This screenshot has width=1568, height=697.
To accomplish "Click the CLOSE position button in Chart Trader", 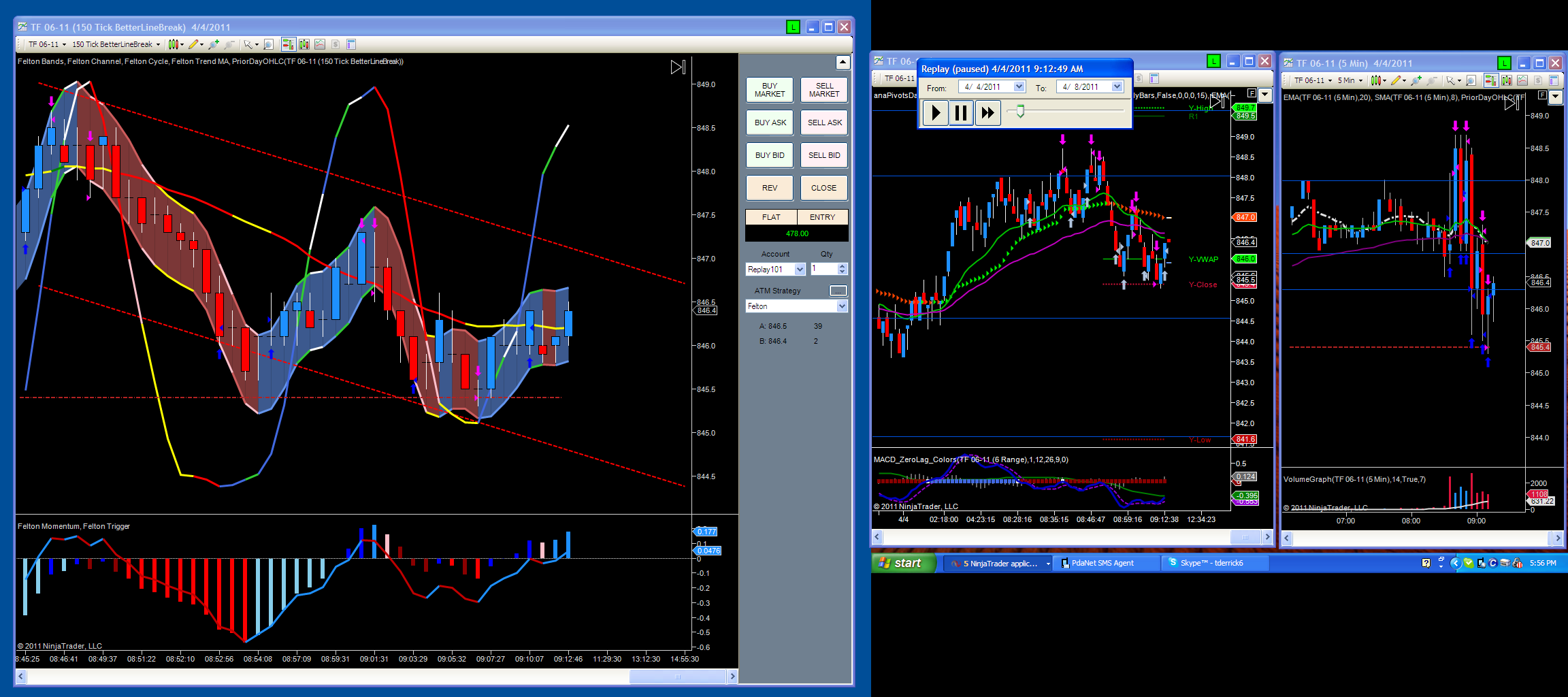I will tap(824, 188).
